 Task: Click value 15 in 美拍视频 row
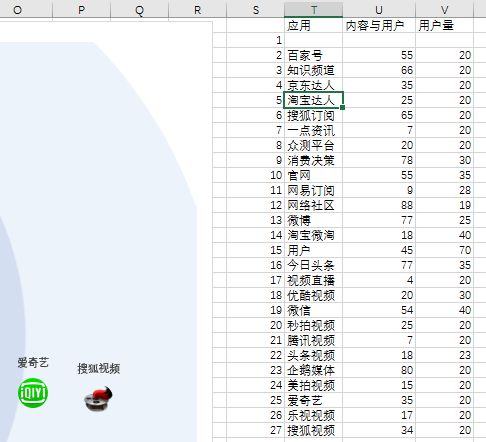407,385
